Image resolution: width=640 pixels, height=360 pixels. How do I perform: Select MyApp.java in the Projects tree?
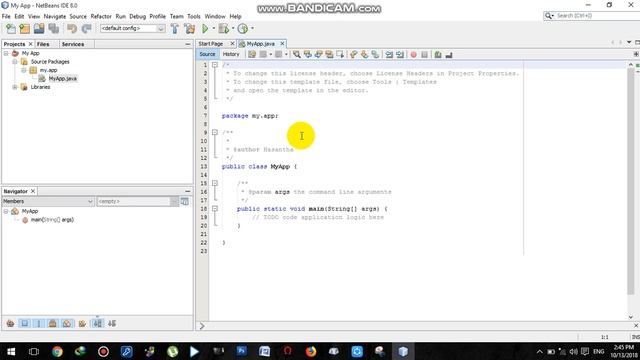pos(62,78)
